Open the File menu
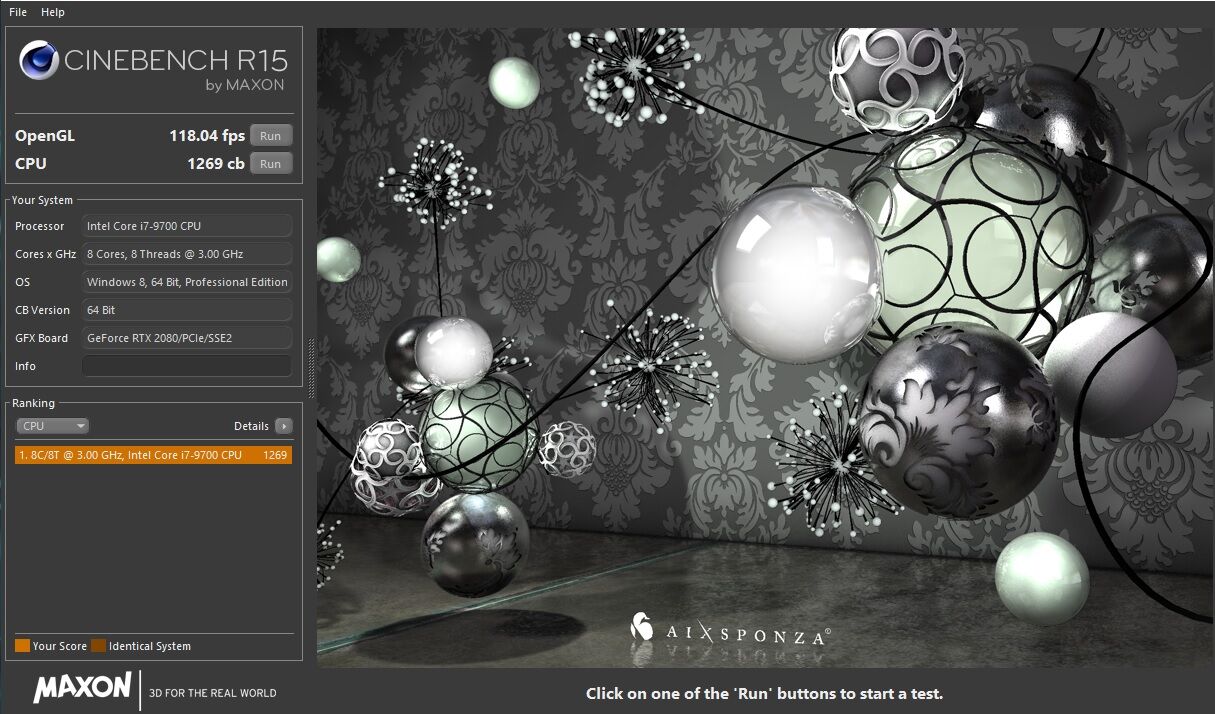The image size is (1215, 714). click(18, 12)
